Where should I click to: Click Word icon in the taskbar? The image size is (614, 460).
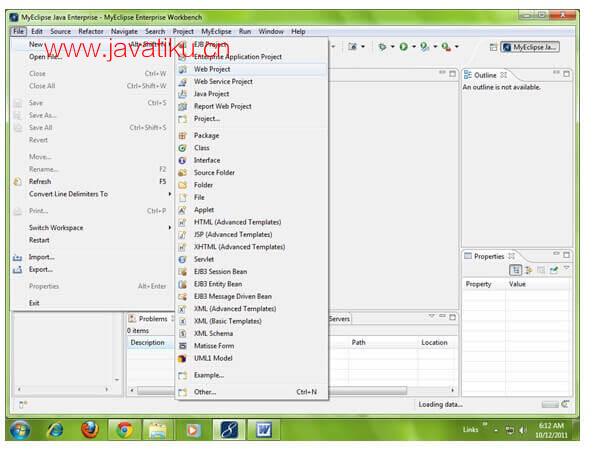(x=264, y=430)
